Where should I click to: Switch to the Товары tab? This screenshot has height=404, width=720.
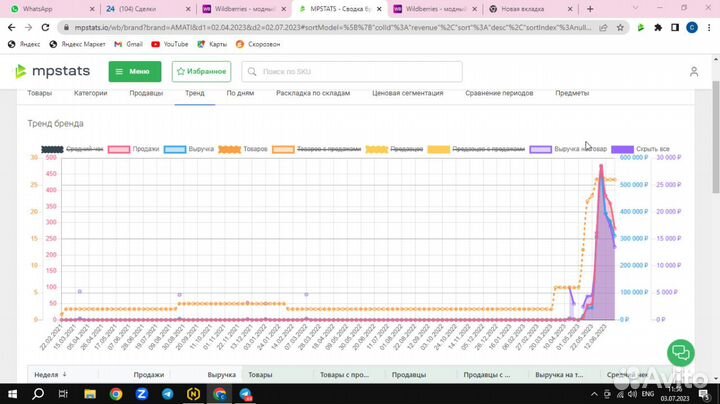pos(39,93)
